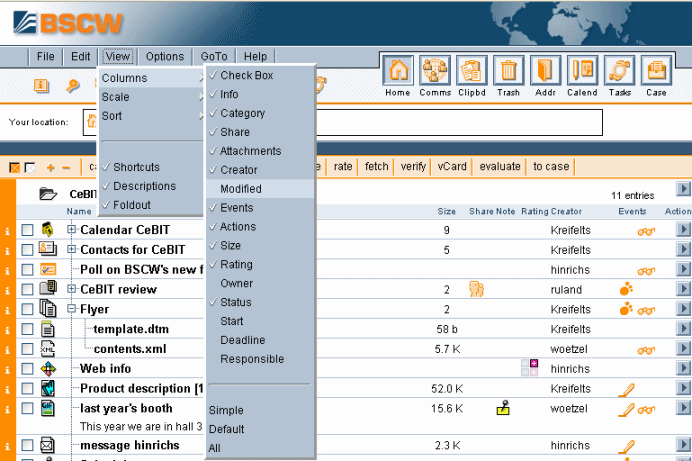Open the last year's booth document
The width and height of the screenshot is (692, 461).
[126, 408]
